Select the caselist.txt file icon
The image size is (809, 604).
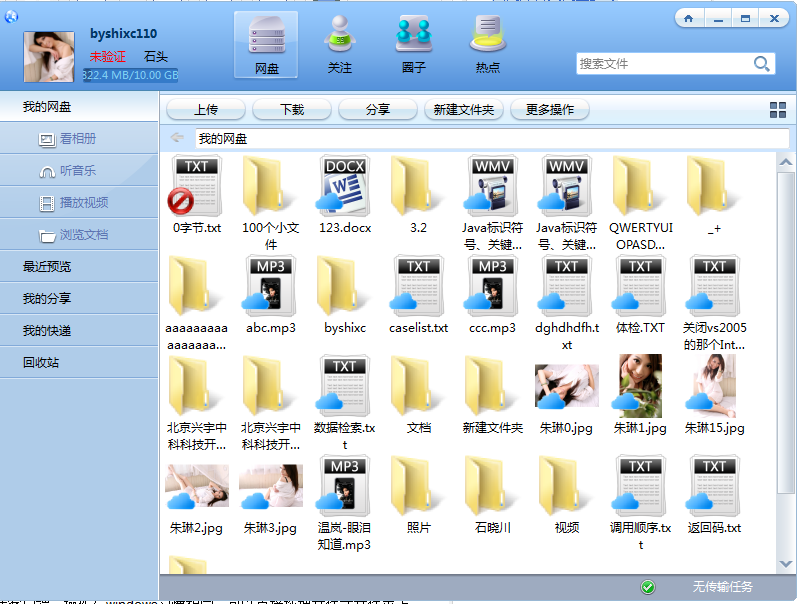417,285
